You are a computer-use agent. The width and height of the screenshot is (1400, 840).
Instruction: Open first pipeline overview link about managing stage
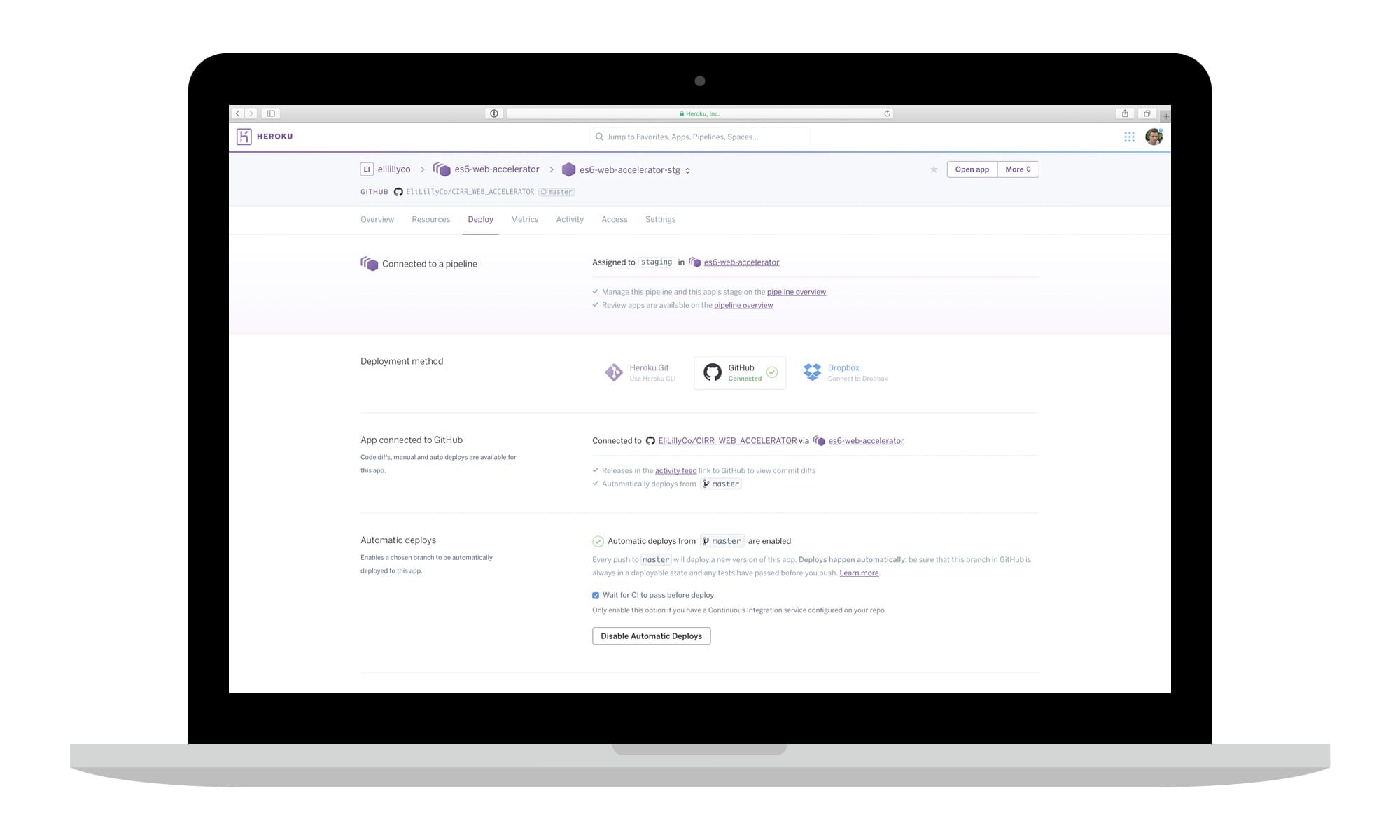coord(796,293)
